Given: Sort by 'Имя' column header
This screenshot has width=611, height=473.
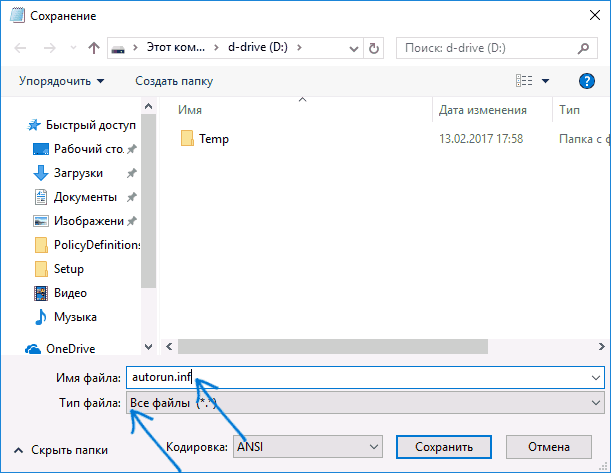Looking at the screenshot, I should 190,110.
